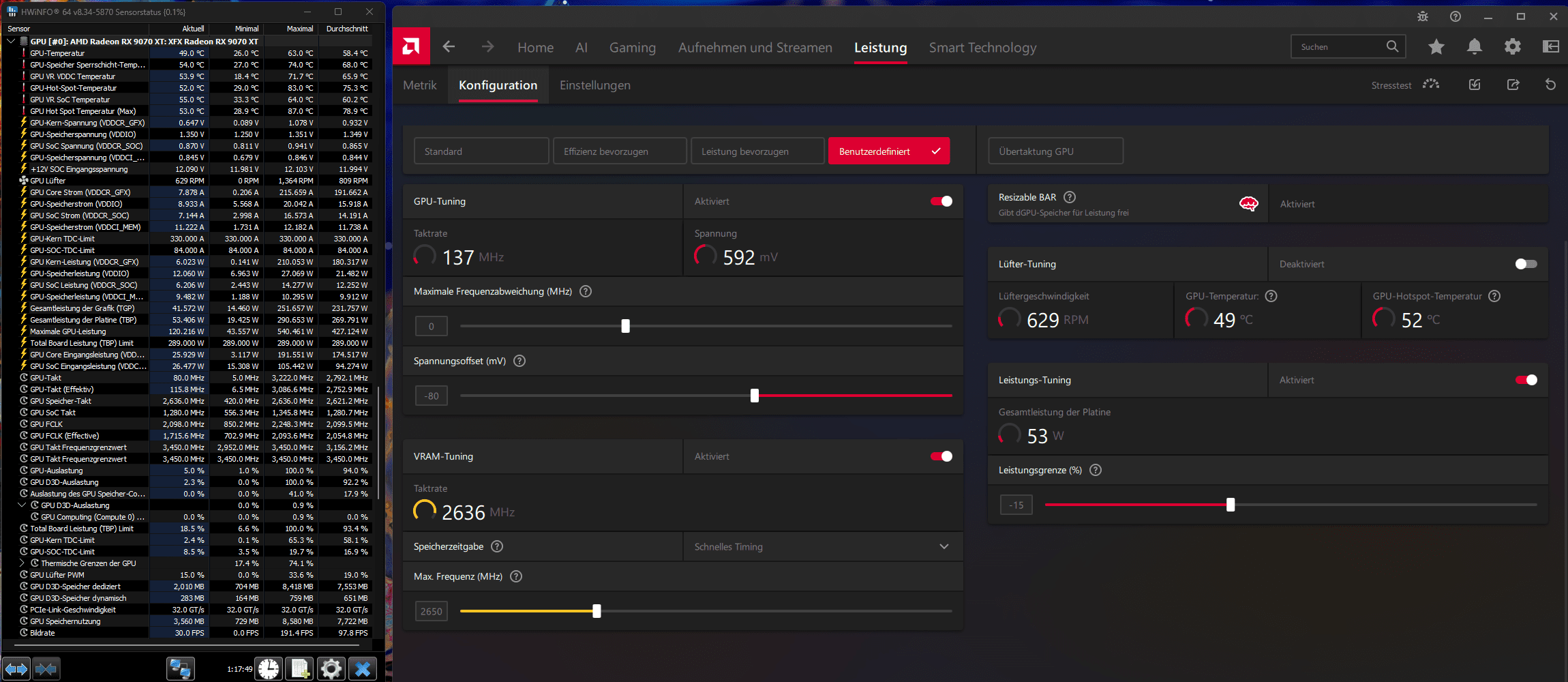
Task: Open the AI tab
Action: click(582, 48)
